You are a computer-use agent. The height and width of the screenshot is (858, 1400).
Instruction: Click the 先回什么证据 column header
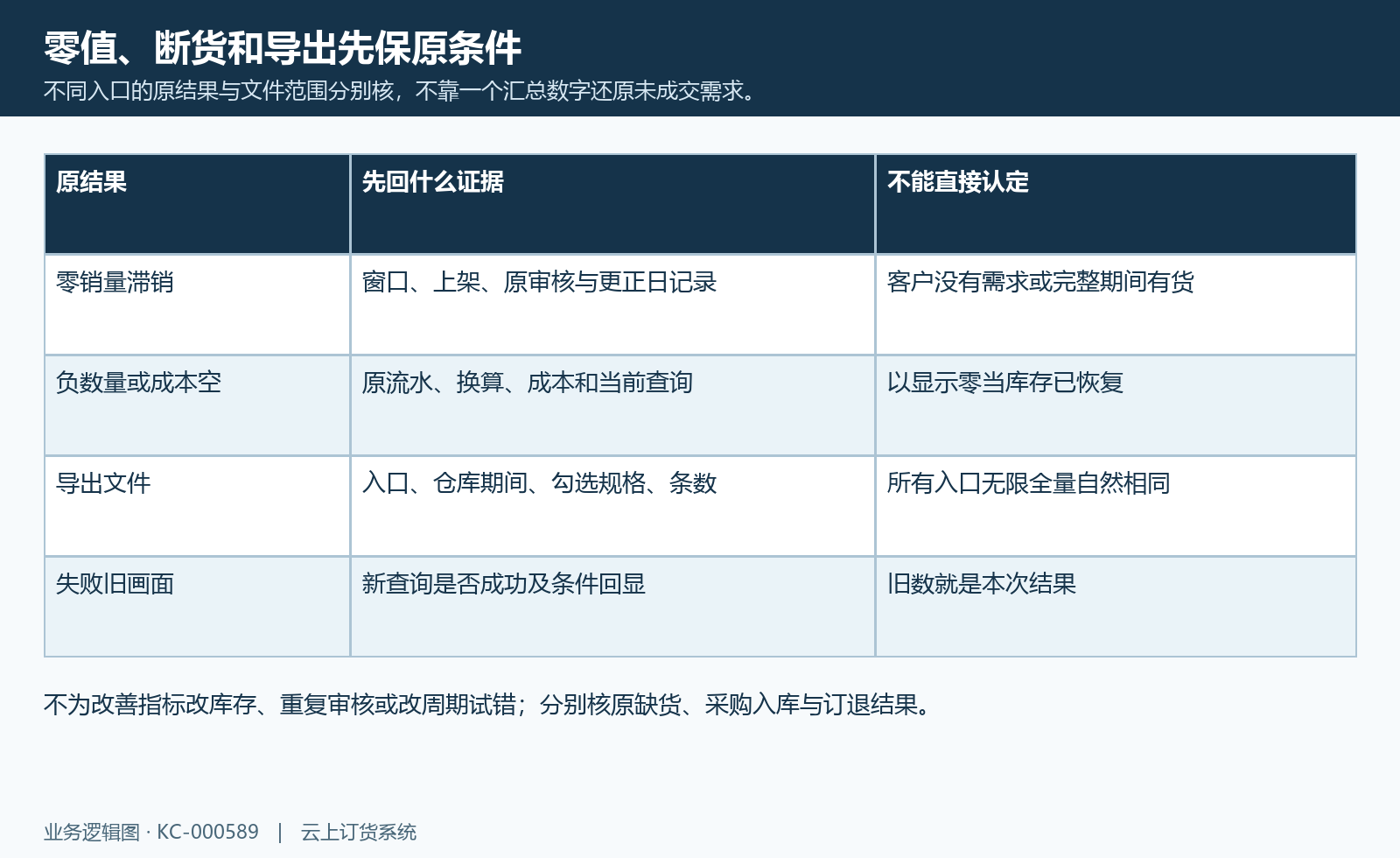coord(612,204)
